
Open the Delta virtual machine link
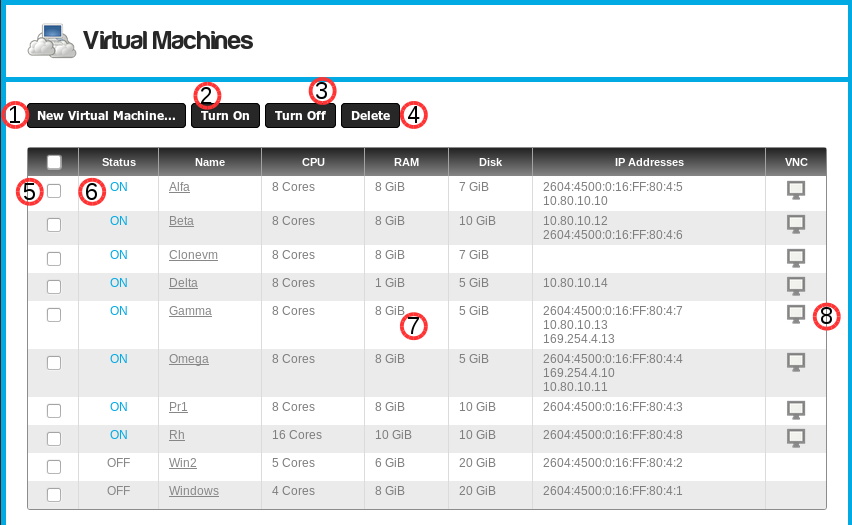(x=183, y=283)
